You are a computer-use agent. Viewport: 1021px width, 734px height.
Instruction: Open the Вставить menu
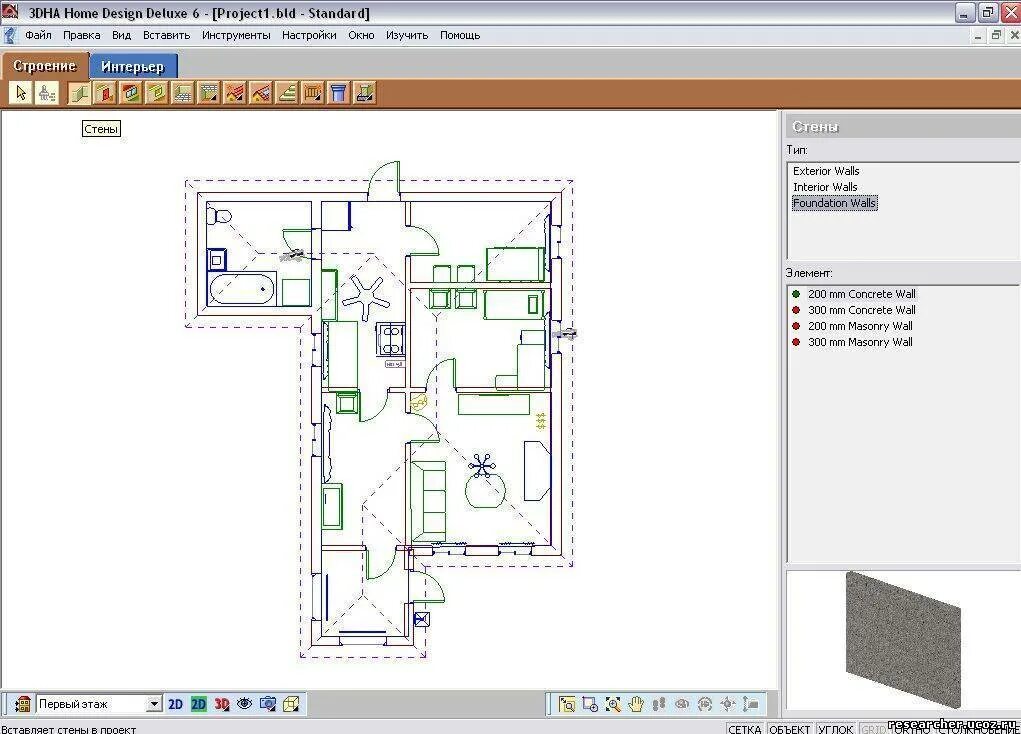(166, 35)
